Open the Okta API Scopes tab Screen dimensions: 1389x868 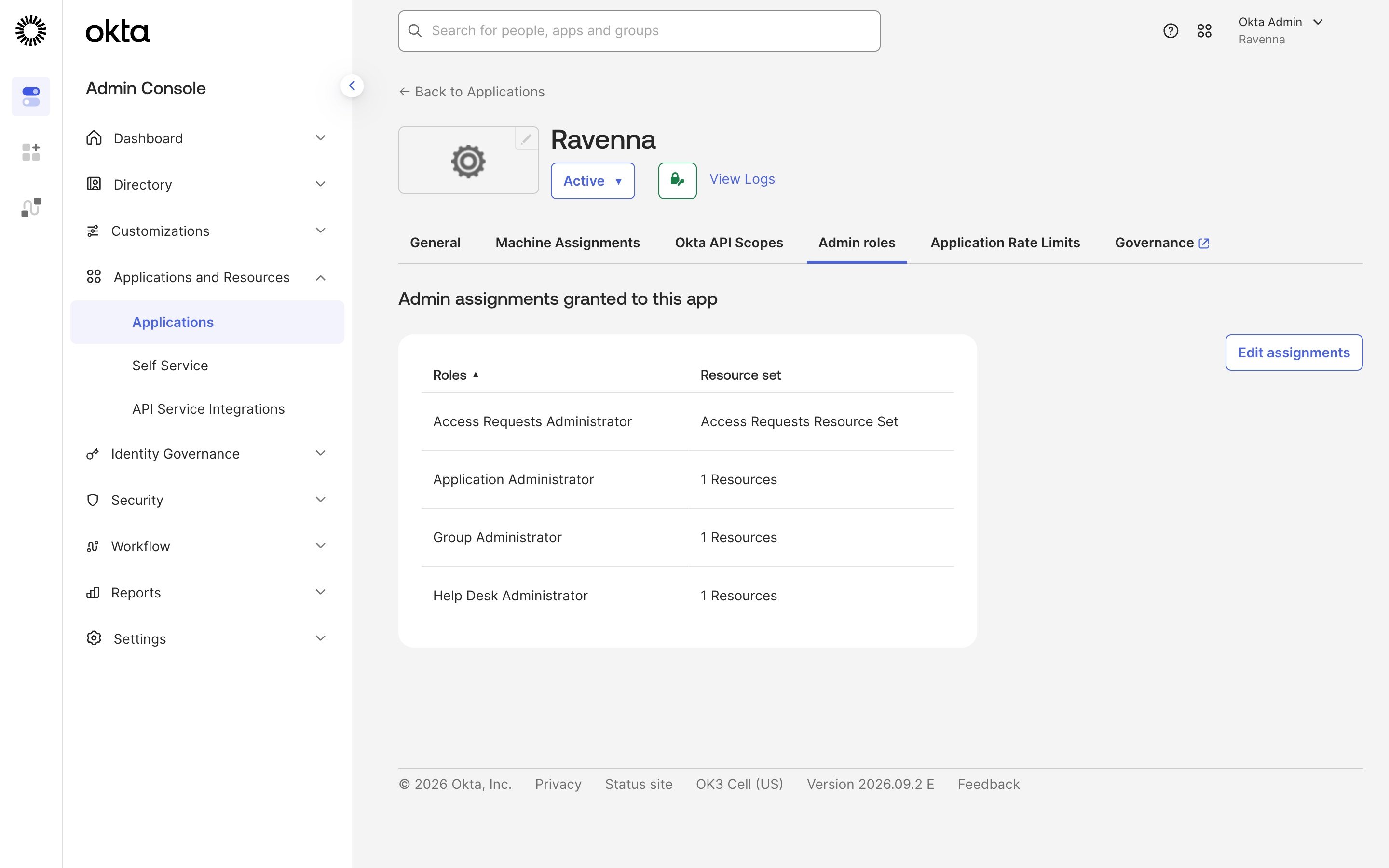729,243
